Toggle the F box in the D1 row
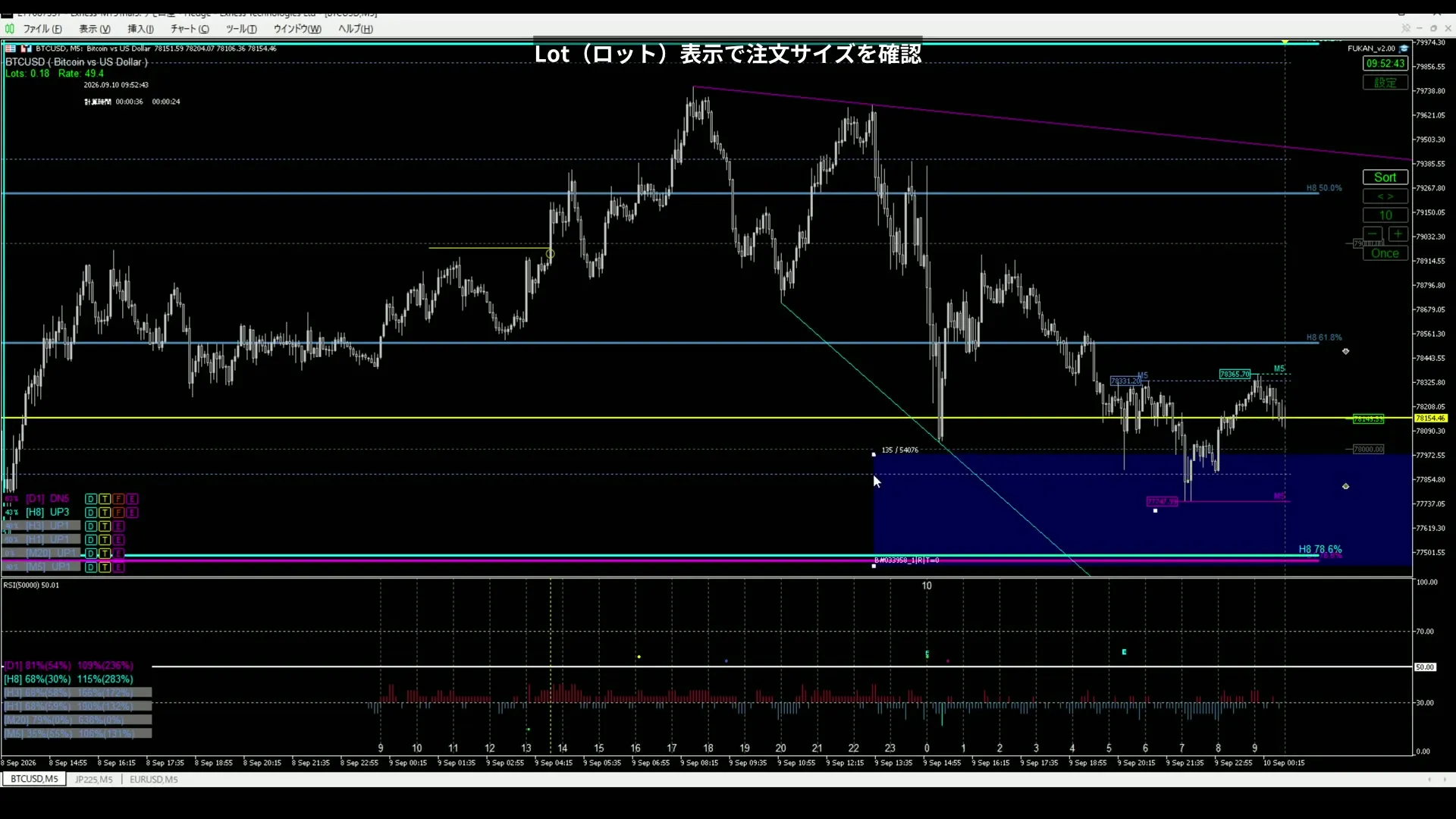The image size is (1456, 819). (x=119, y=499)
